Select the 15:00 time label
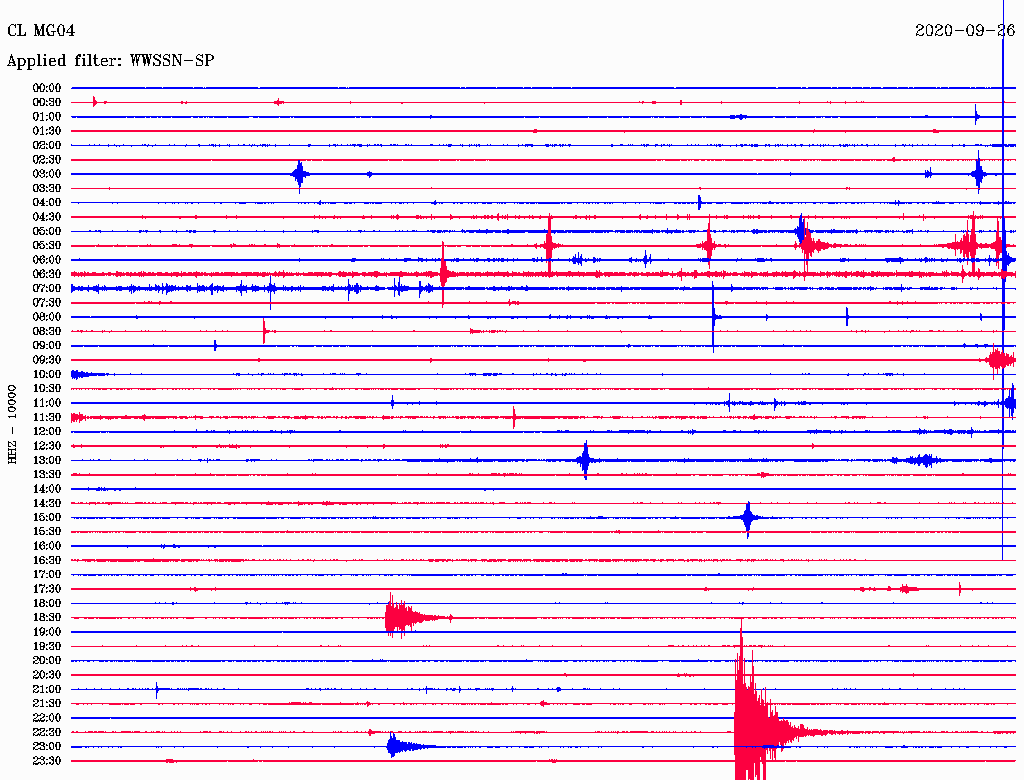 point(47,517)
